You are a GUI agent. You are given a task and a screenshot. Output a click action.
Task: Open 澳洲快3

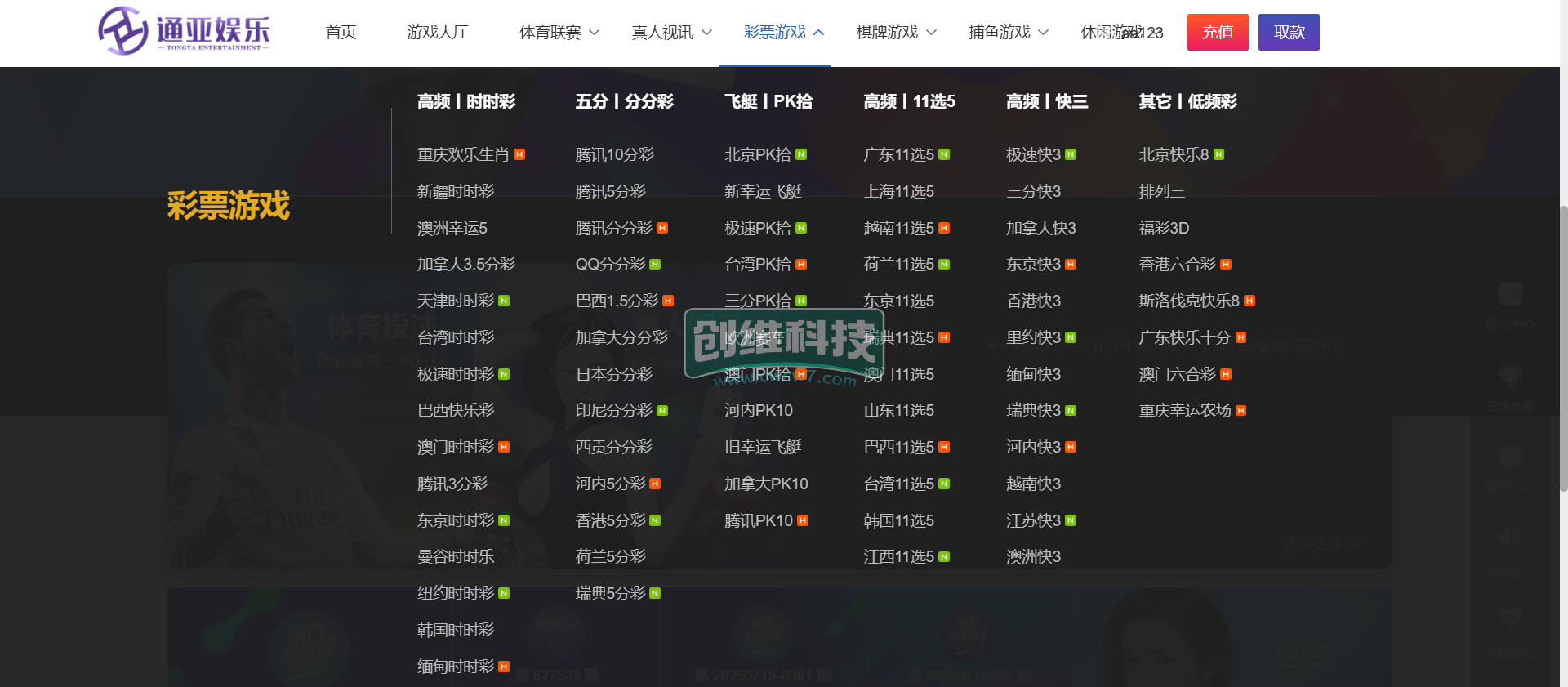1034,556
